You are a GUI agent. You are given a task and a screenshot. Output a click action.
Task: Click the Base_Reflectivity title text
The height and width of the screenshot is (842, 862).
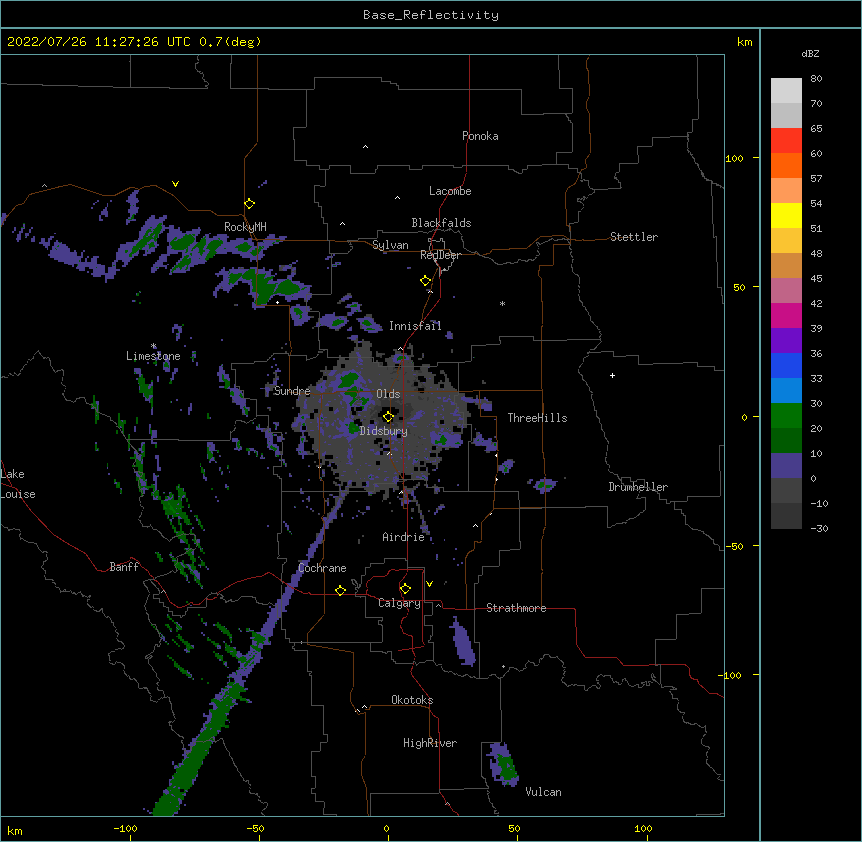click(x=431, y=15)
